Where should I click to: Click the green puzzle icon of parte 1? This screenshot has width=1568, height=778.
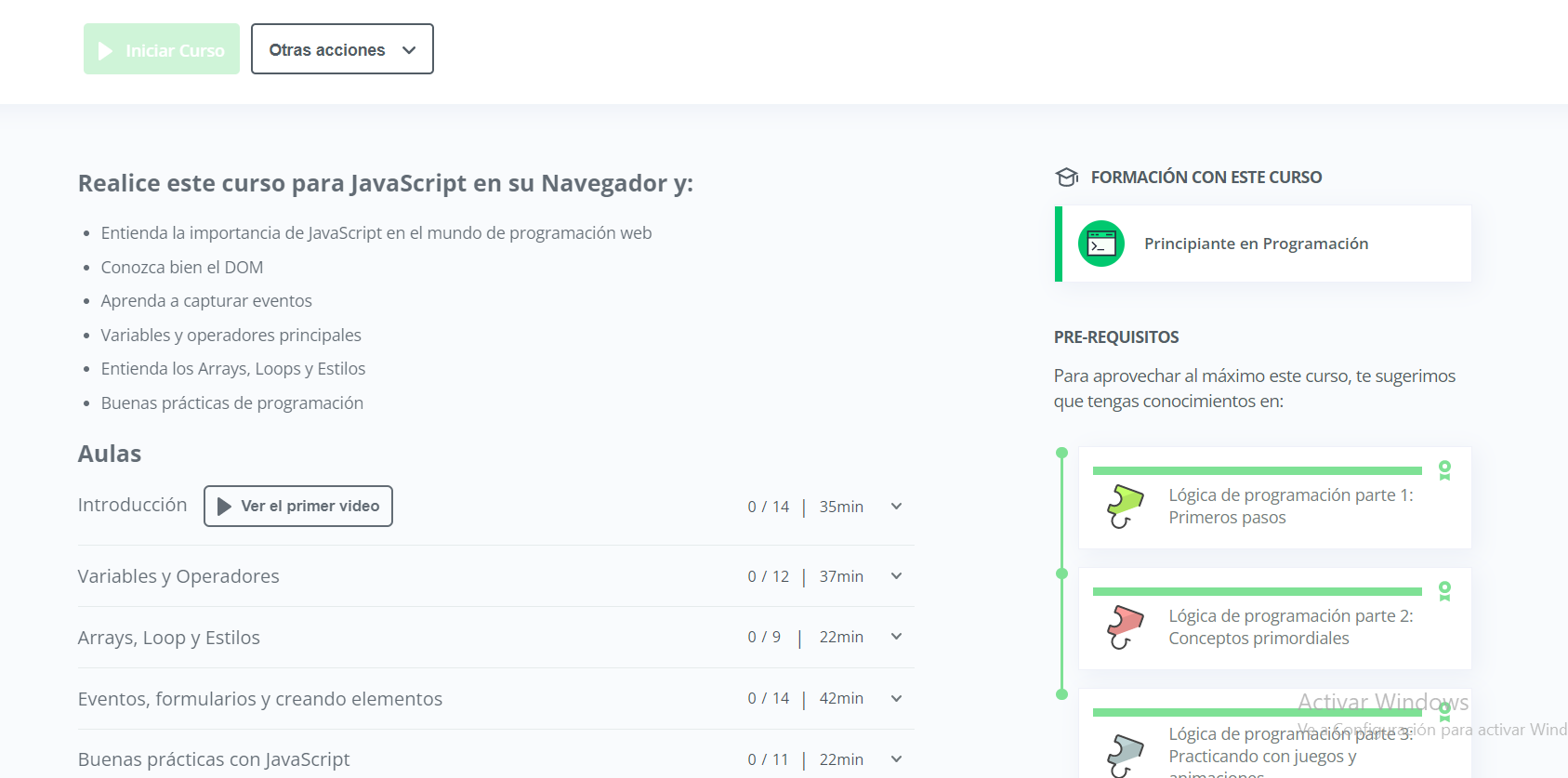1126,507
